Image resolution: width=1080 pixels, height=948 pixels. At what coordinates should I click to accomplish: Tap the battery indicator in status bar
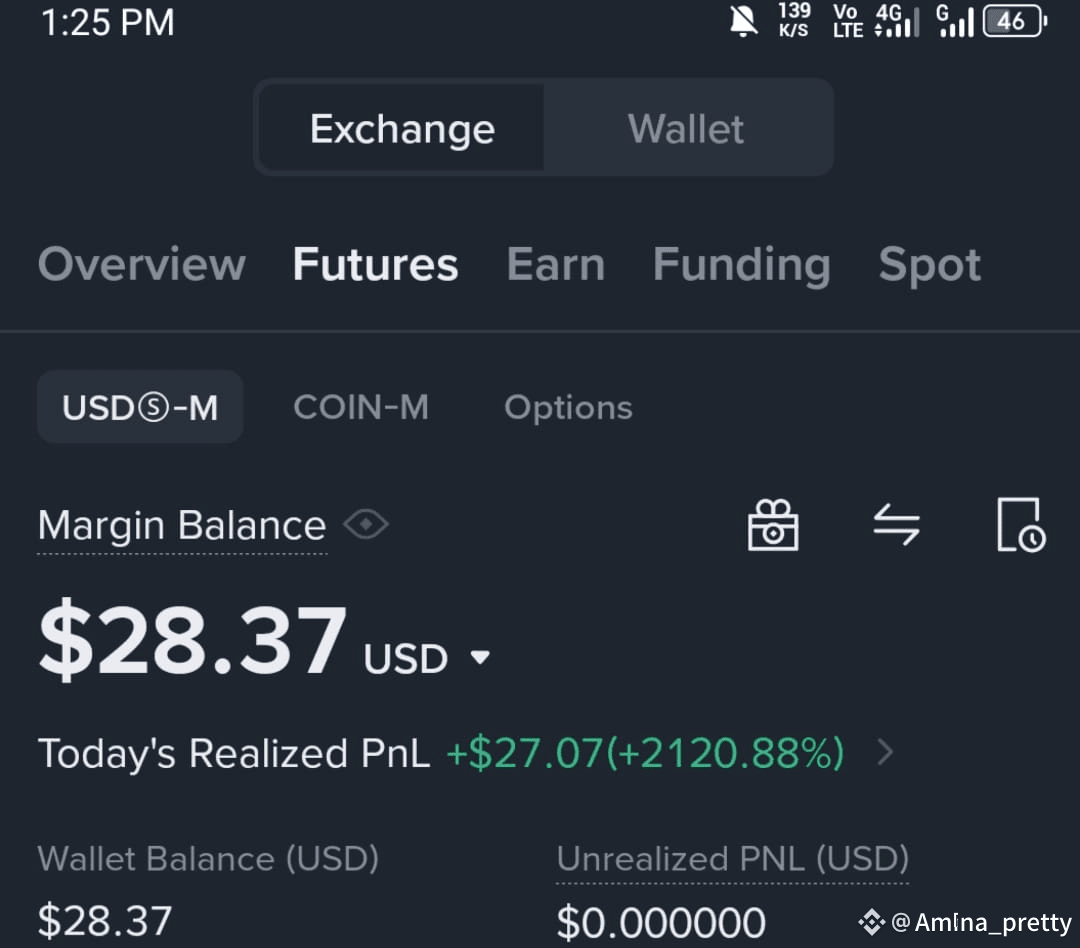(1014, 20)
